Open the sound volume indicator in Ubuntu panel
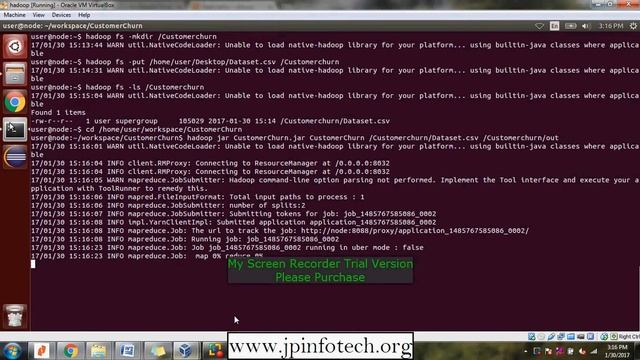The width and height of the screenshot is (640, 360). point(586,26)
